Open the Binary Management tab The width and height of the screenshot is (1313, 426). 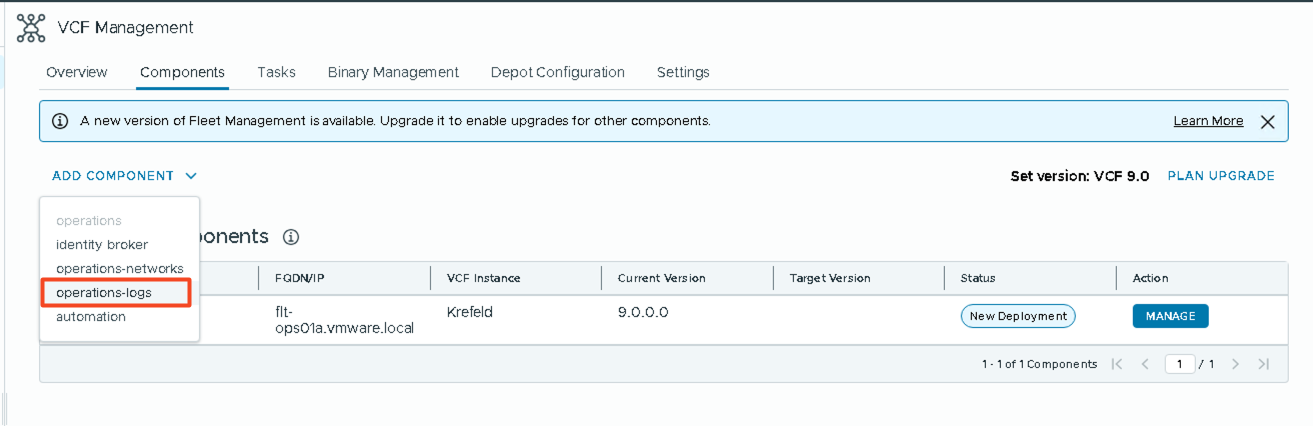[393, 72]
